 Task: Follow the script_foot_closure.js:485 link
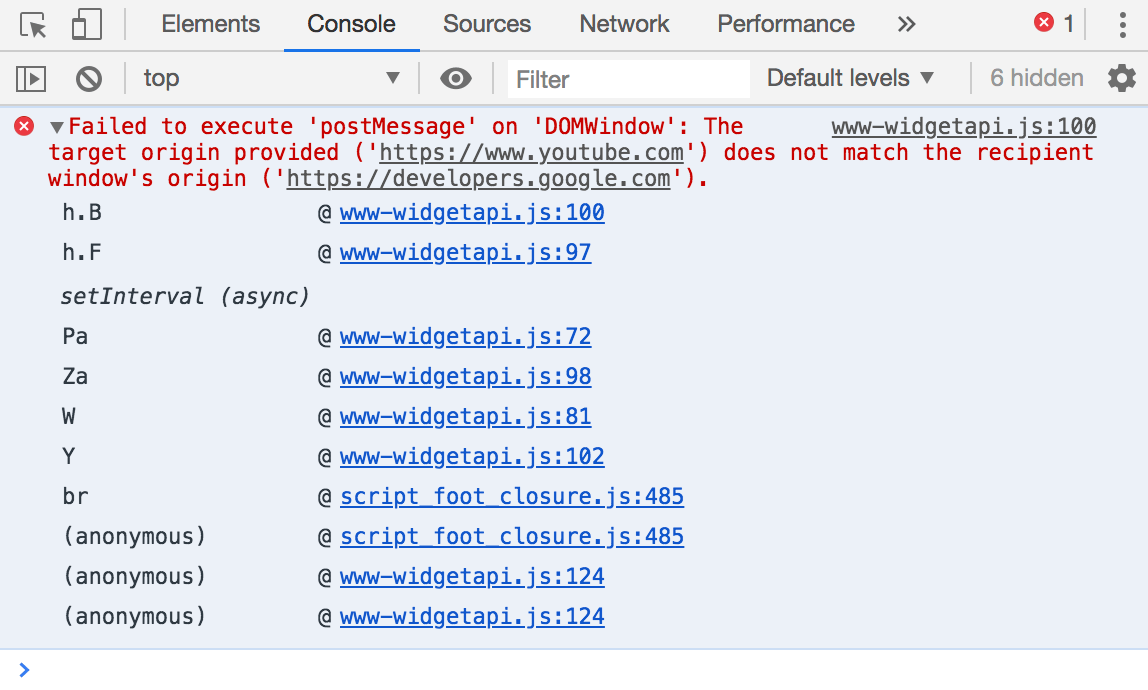click(x=512, y=496)
